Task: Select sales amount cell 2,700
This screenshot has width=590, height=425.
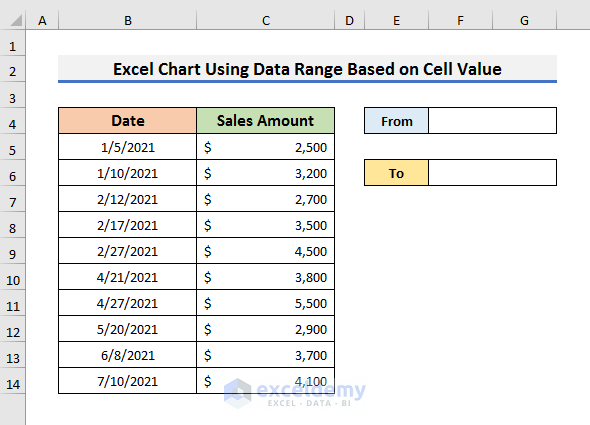Action: click(265, 199)
